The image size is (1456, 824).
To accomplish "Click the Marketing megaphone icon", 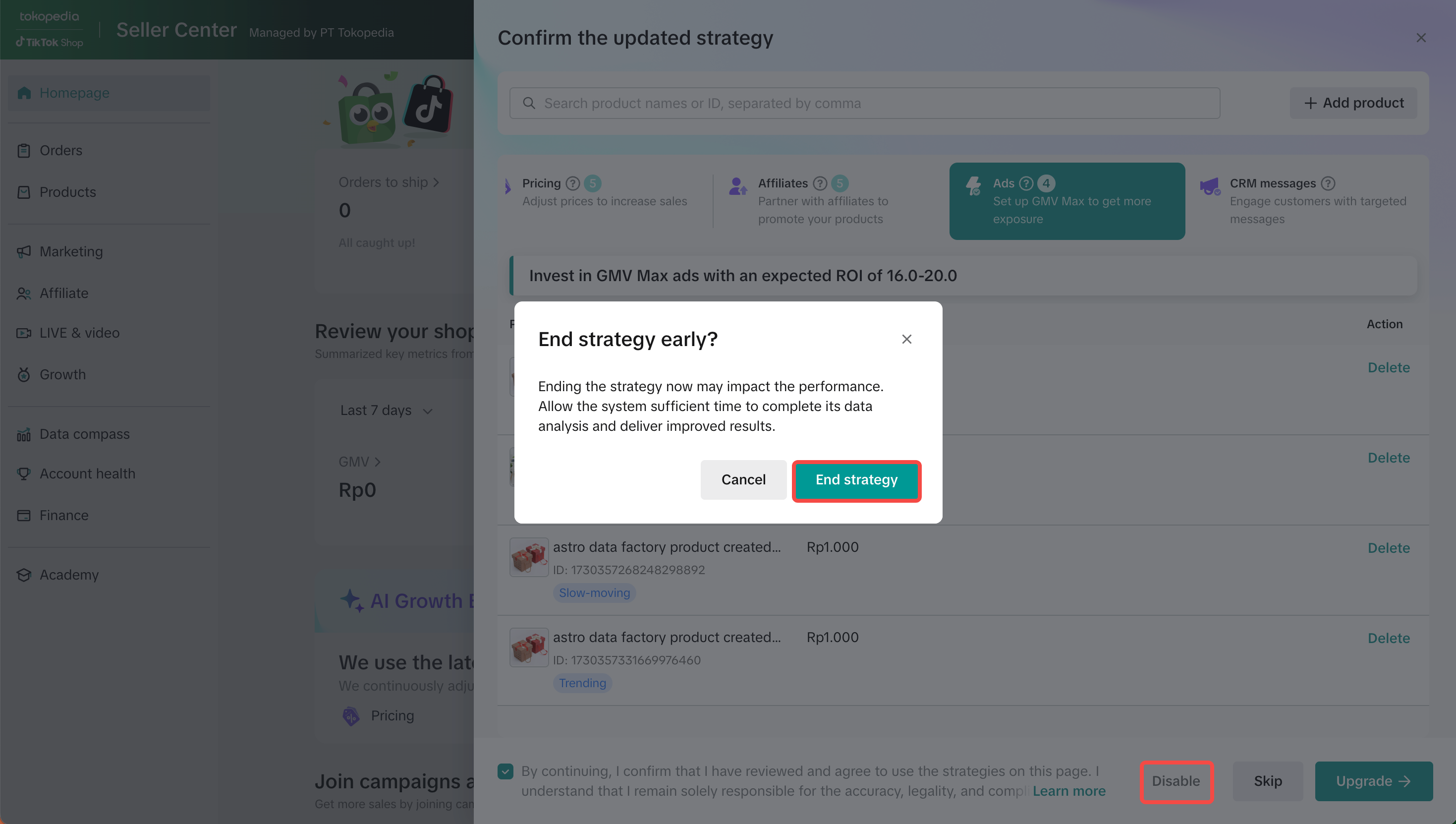I will click(24, 251).
